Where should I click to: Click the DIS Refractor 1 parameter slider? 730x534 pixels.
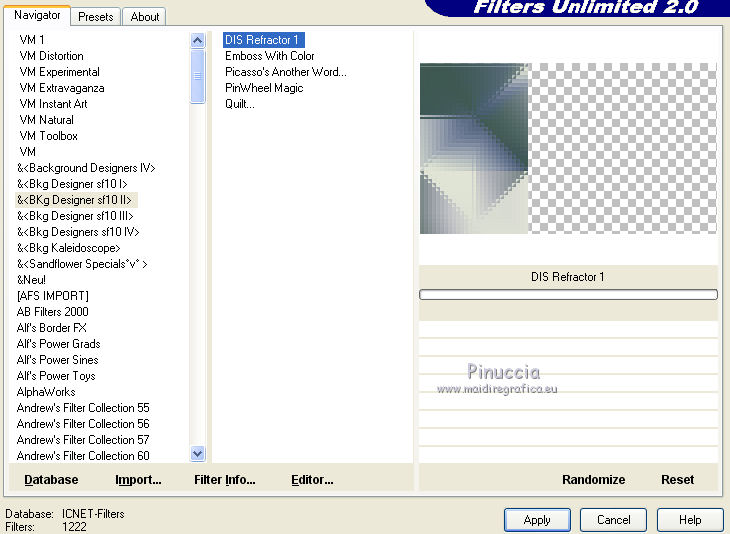point(568,294)
